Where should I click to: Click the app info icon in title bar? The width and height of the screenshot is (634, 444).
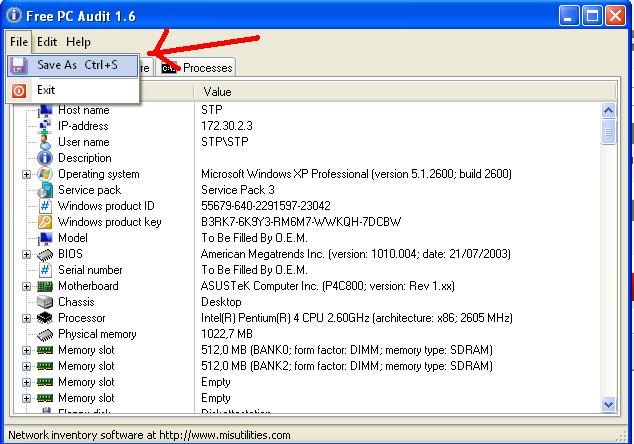point(15,16)
